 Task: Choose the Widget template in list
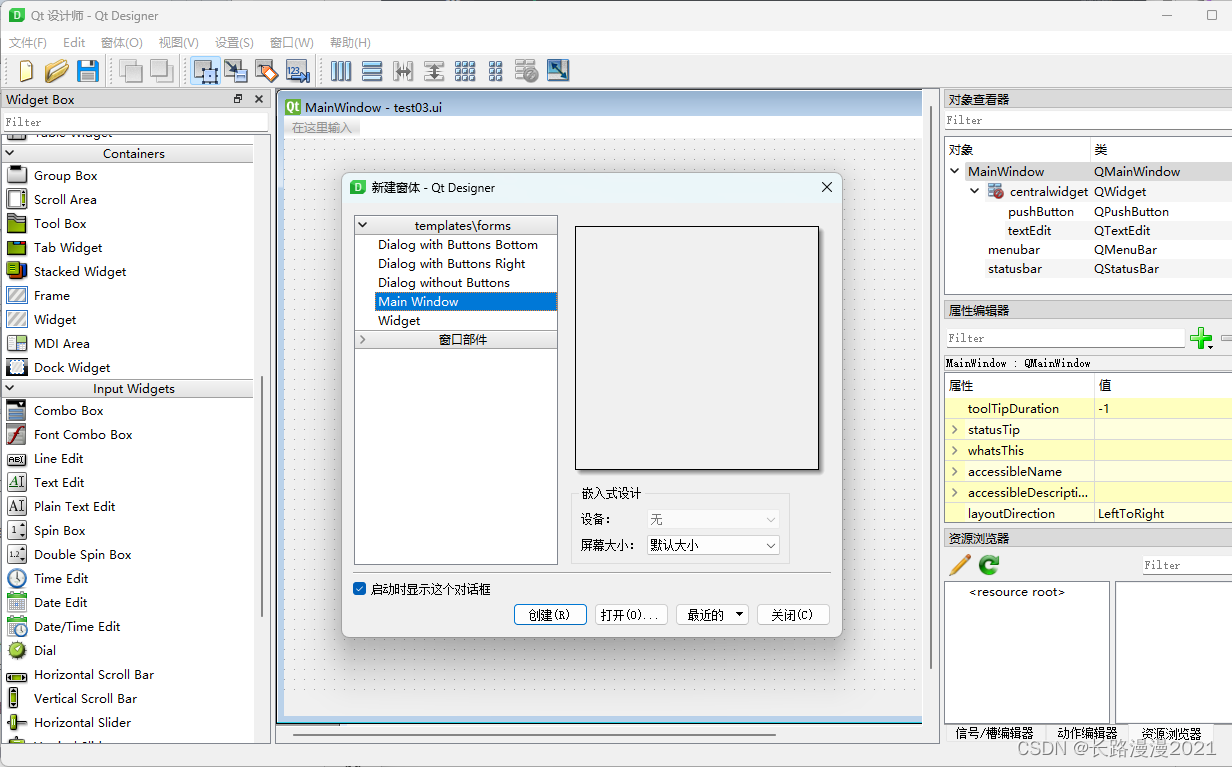(x=399, y=321)
